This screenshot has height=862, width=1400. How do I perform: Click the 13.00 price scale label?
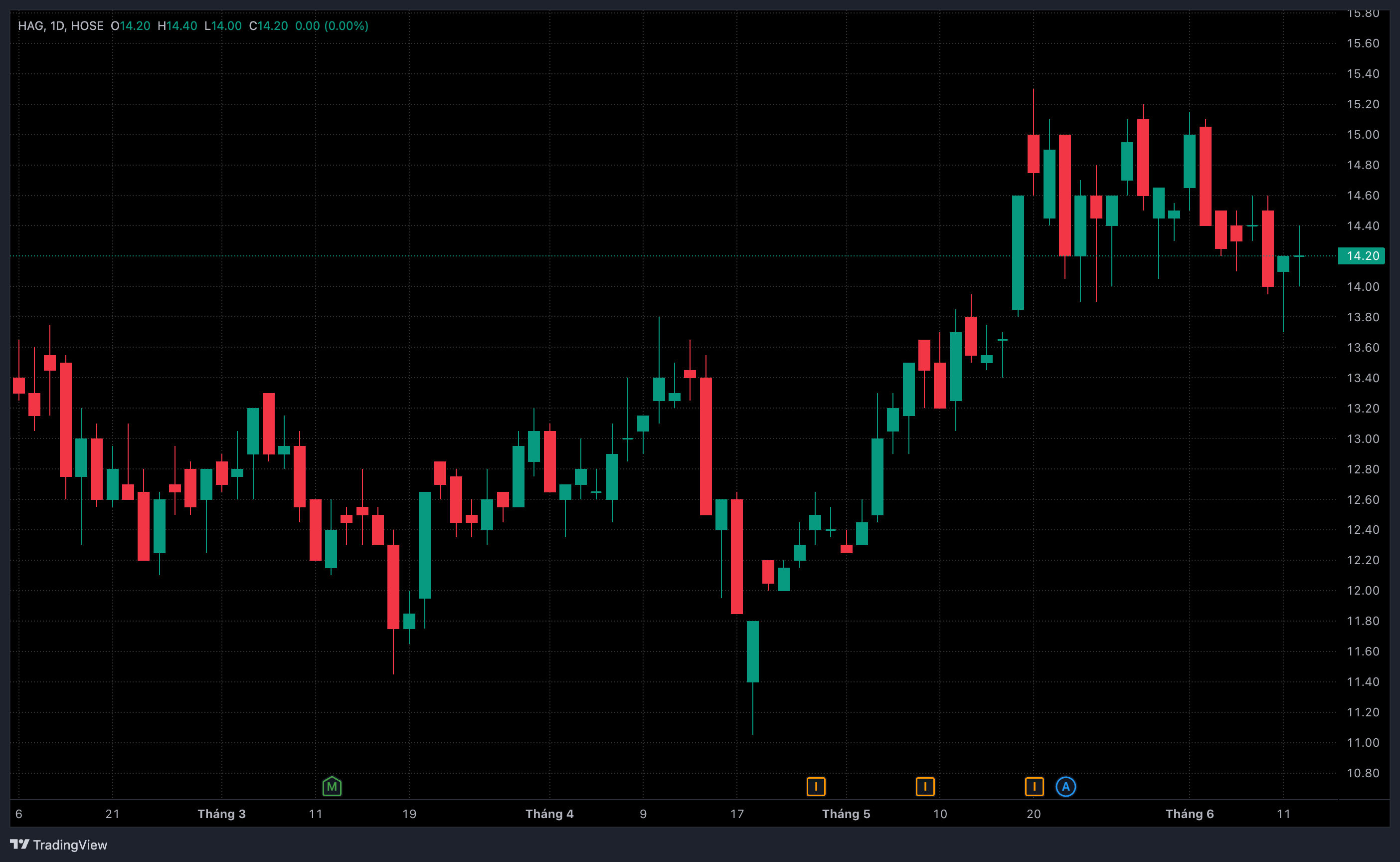coord(1363,438)
